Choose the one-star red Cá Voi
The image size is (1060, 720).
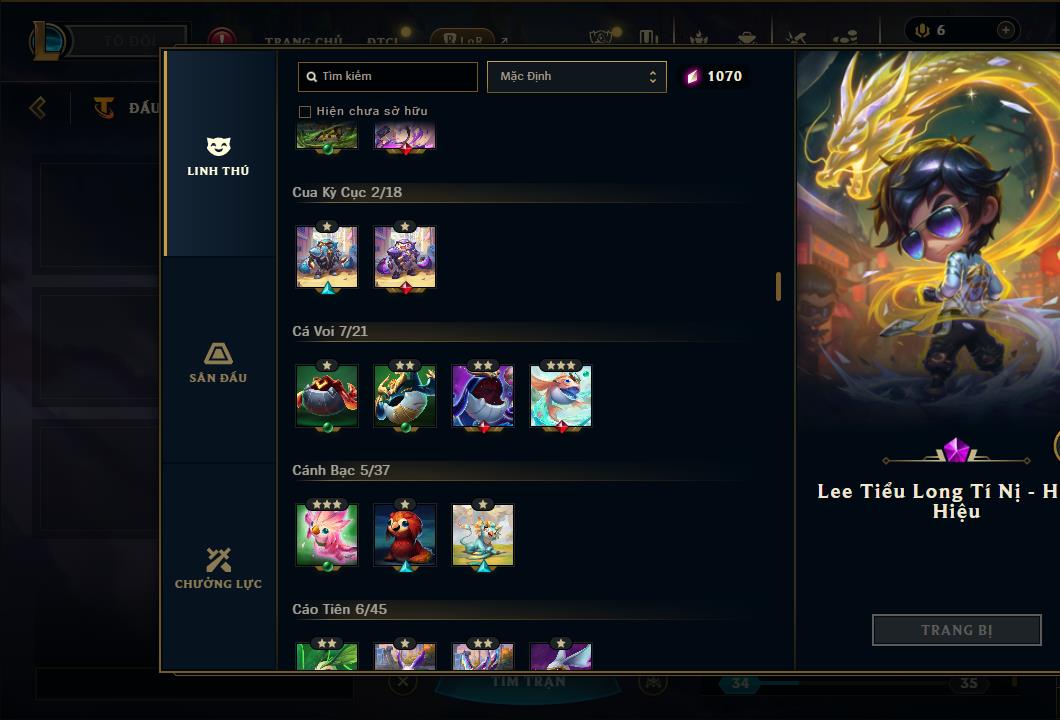pyautogui.click(x=327, y=396)
